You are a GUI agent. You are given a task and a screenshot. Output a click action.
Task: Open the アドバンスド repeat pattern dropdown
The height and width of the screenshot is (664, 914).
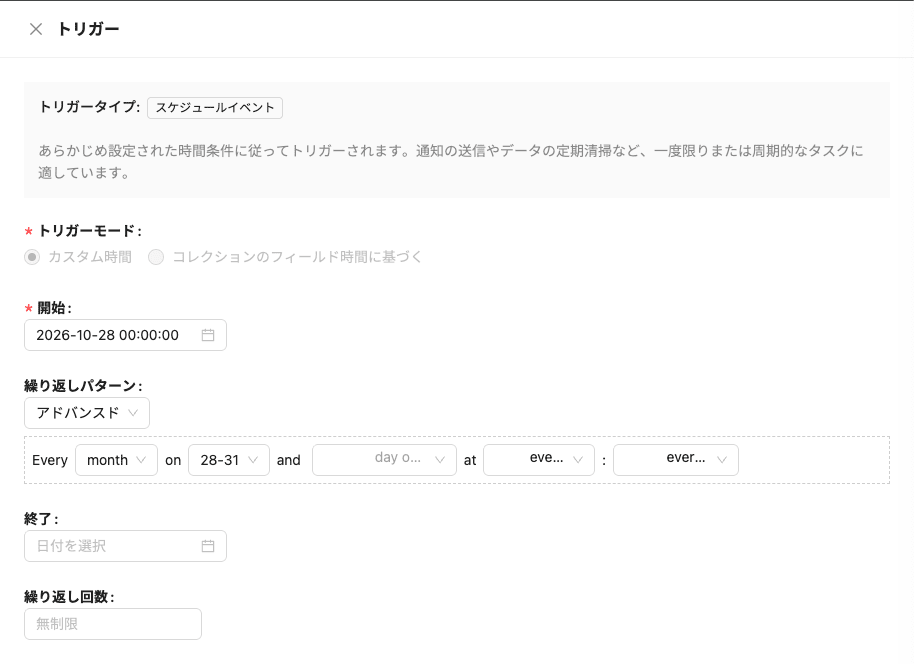[87, 413]
